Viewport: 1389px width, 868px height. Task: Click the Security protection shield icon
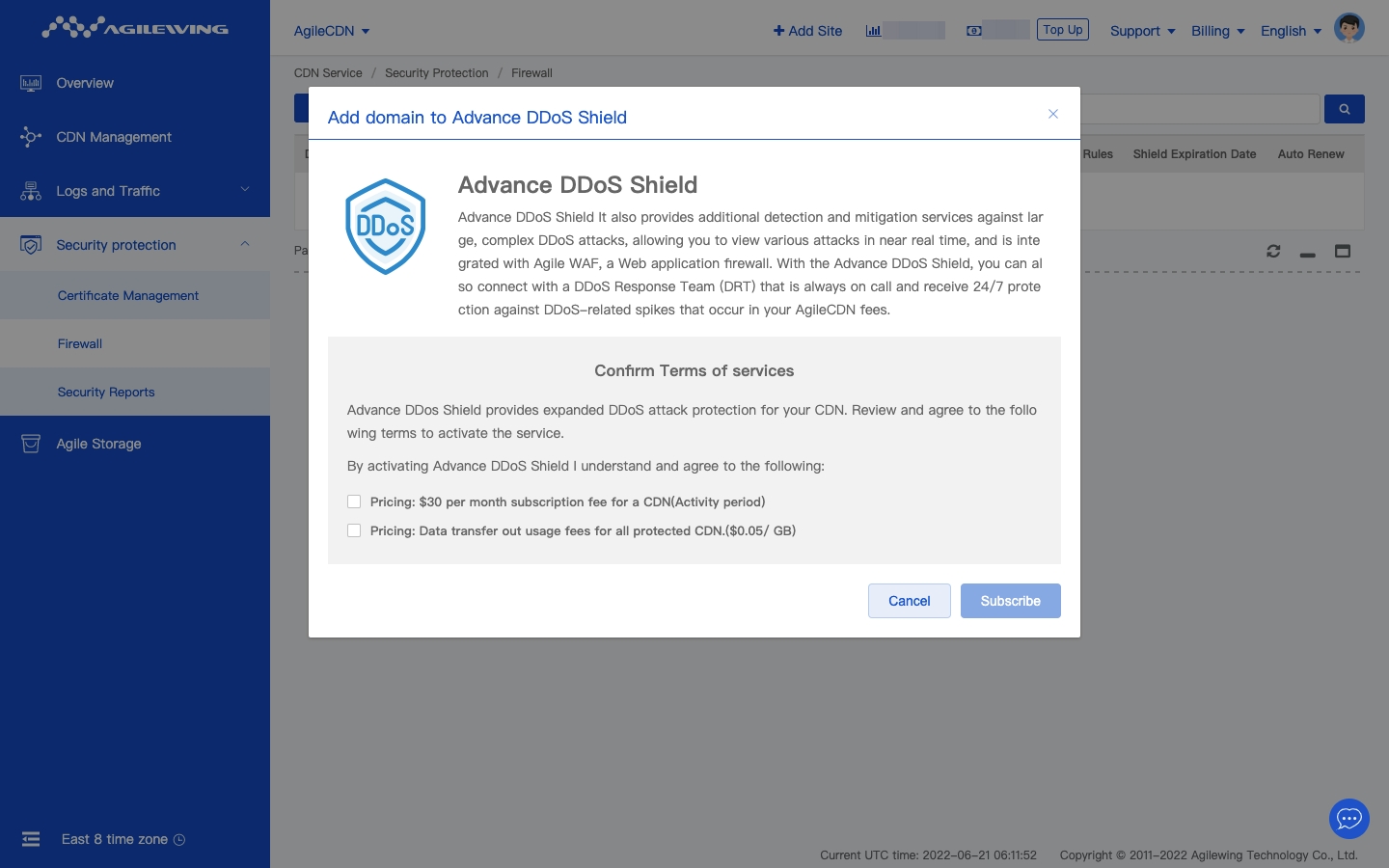31,245
